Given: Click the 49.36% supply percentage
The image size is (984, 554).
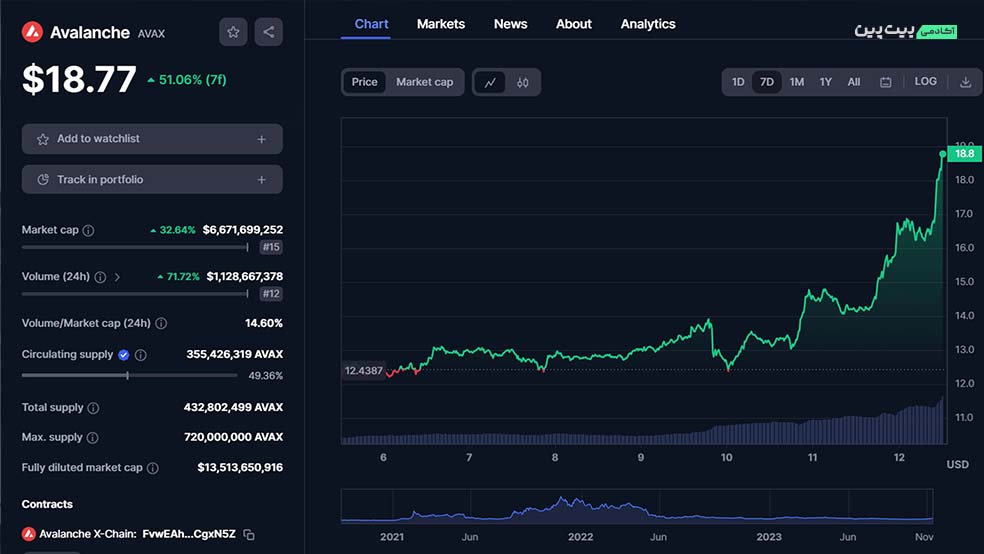Looking at the screenshot, I should pos(265,376).
